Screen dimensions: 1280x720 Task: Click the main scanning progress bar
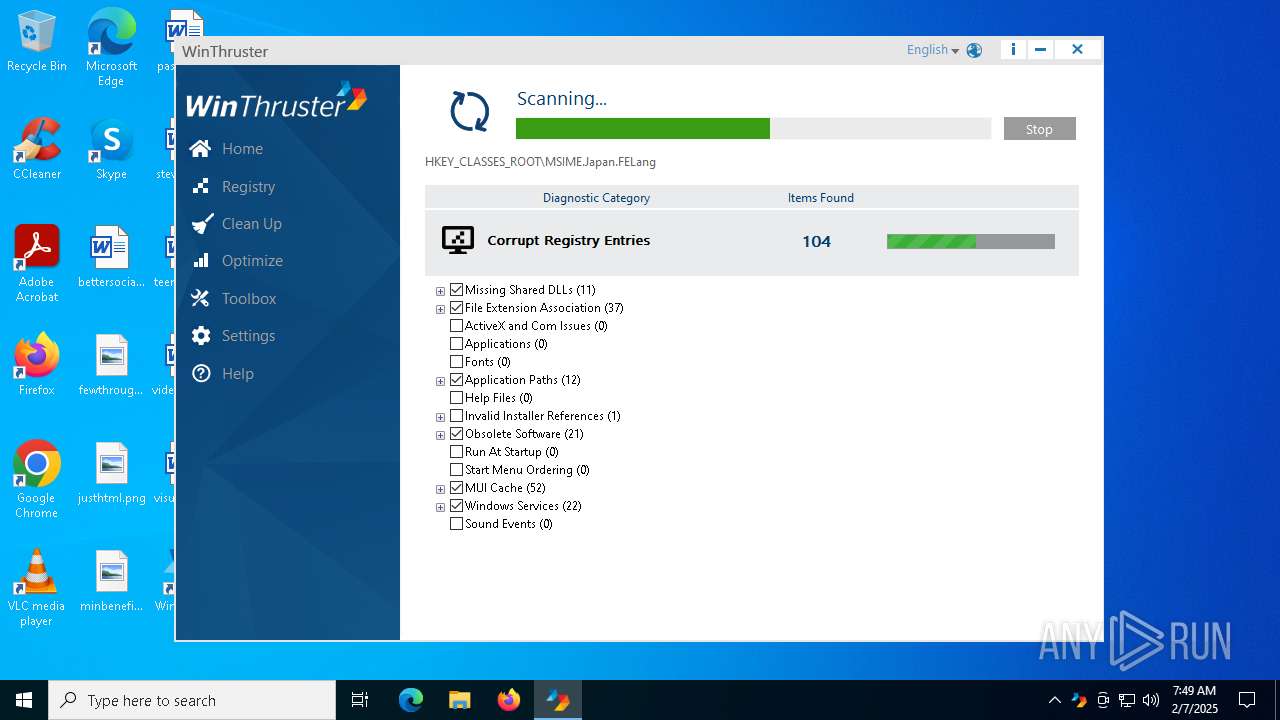753,128
